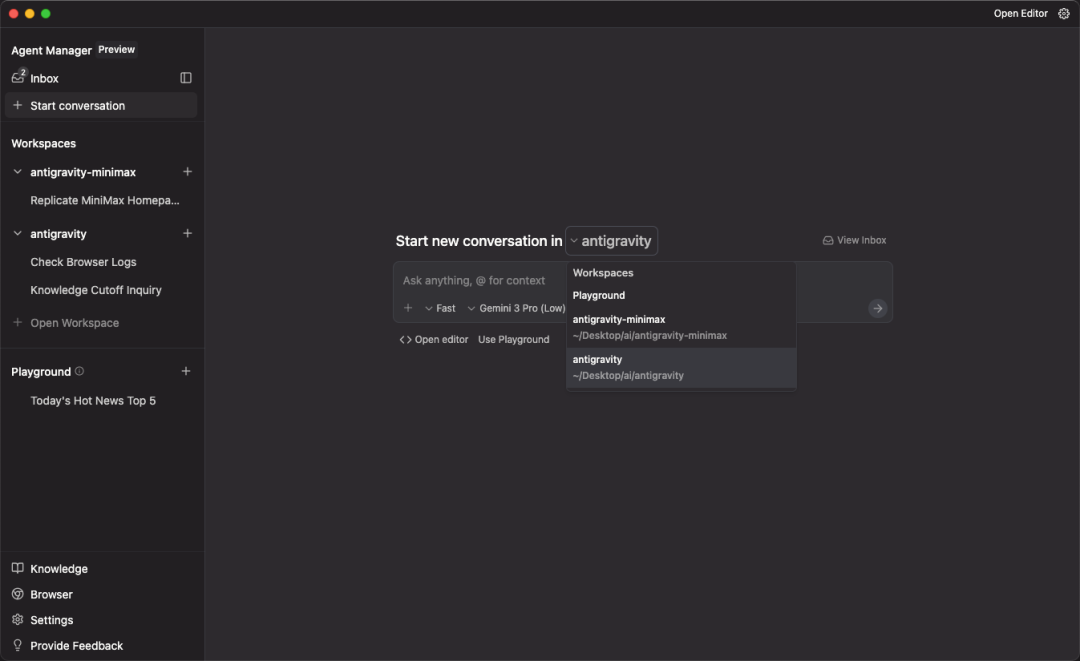Click the attachment plus icon in the prompt box
This screenshot has width=1080, height=661.
point(408,308)
